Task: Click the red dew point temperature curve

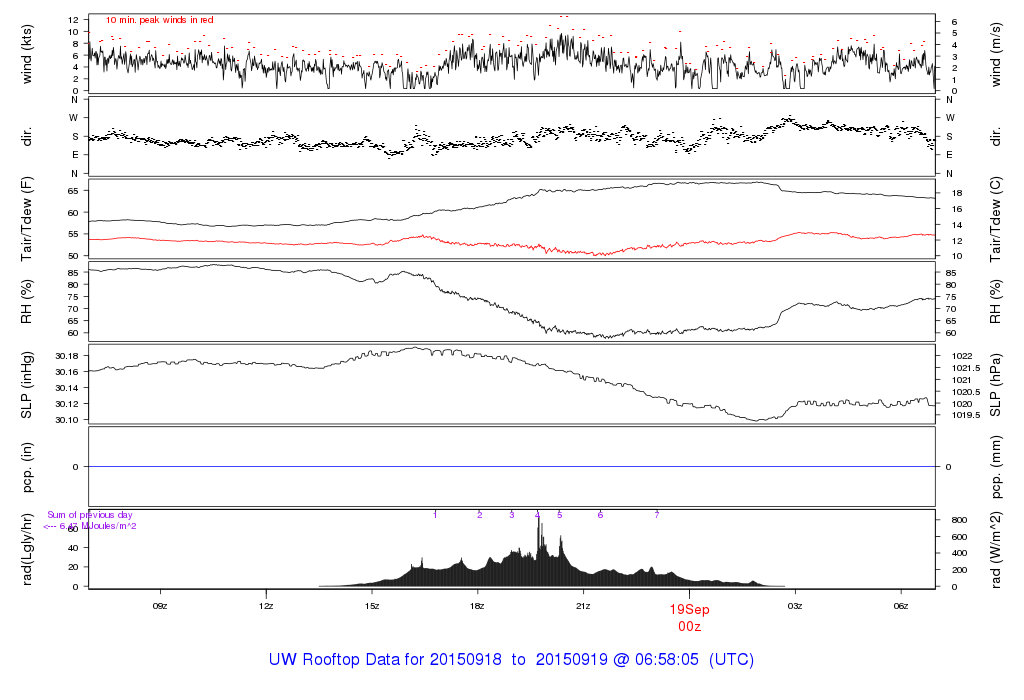Action: (511, 244)
